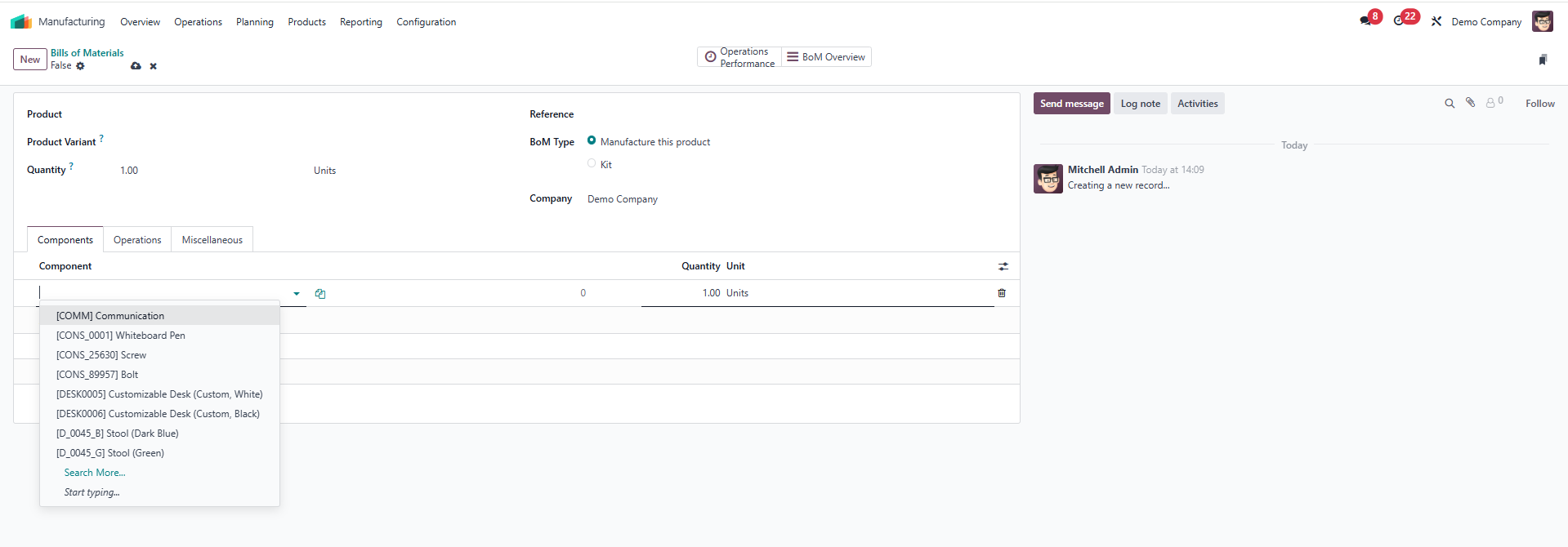The image size is (1568, 547).
Task: Click the paperclip attachments icon in chatter
Action: [x=1470, y=103]
